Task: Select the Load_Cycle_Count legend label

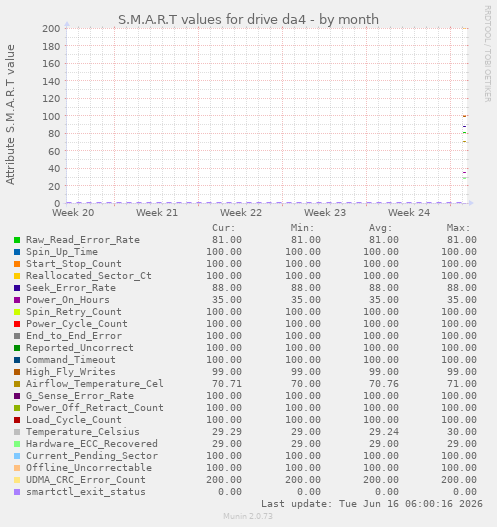Action: (x=74, y=420)
